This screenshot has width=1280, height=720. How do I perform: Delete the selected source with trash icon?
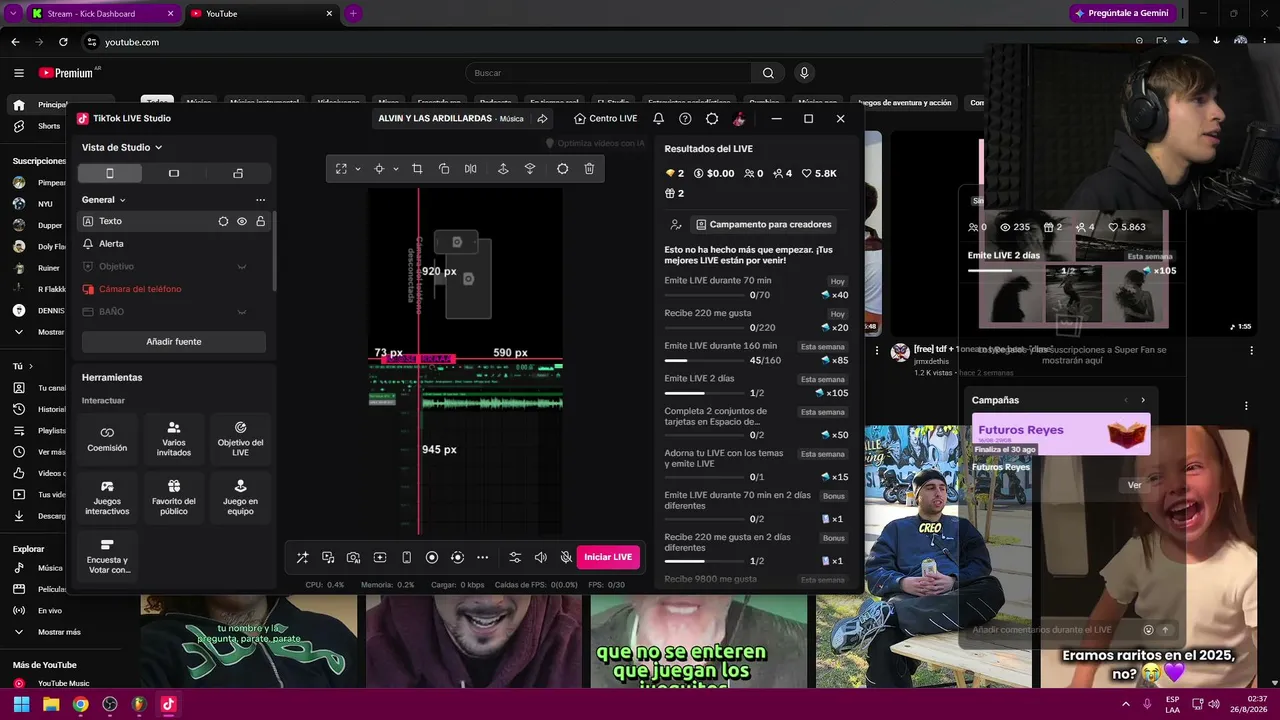tap(589, 169)
